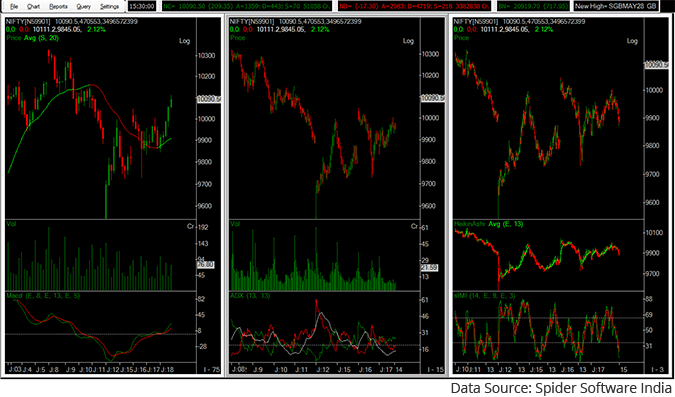
Task: Open the Reports menu
Action: coord(58,6)
